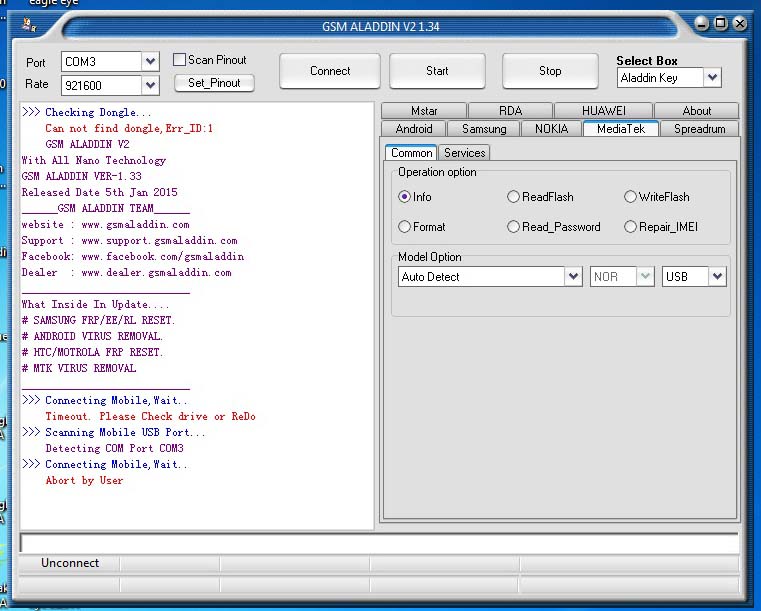The width and height of the screenshot is (761, 611).
Task: Go to the Android tab
Action: [414, 129]
